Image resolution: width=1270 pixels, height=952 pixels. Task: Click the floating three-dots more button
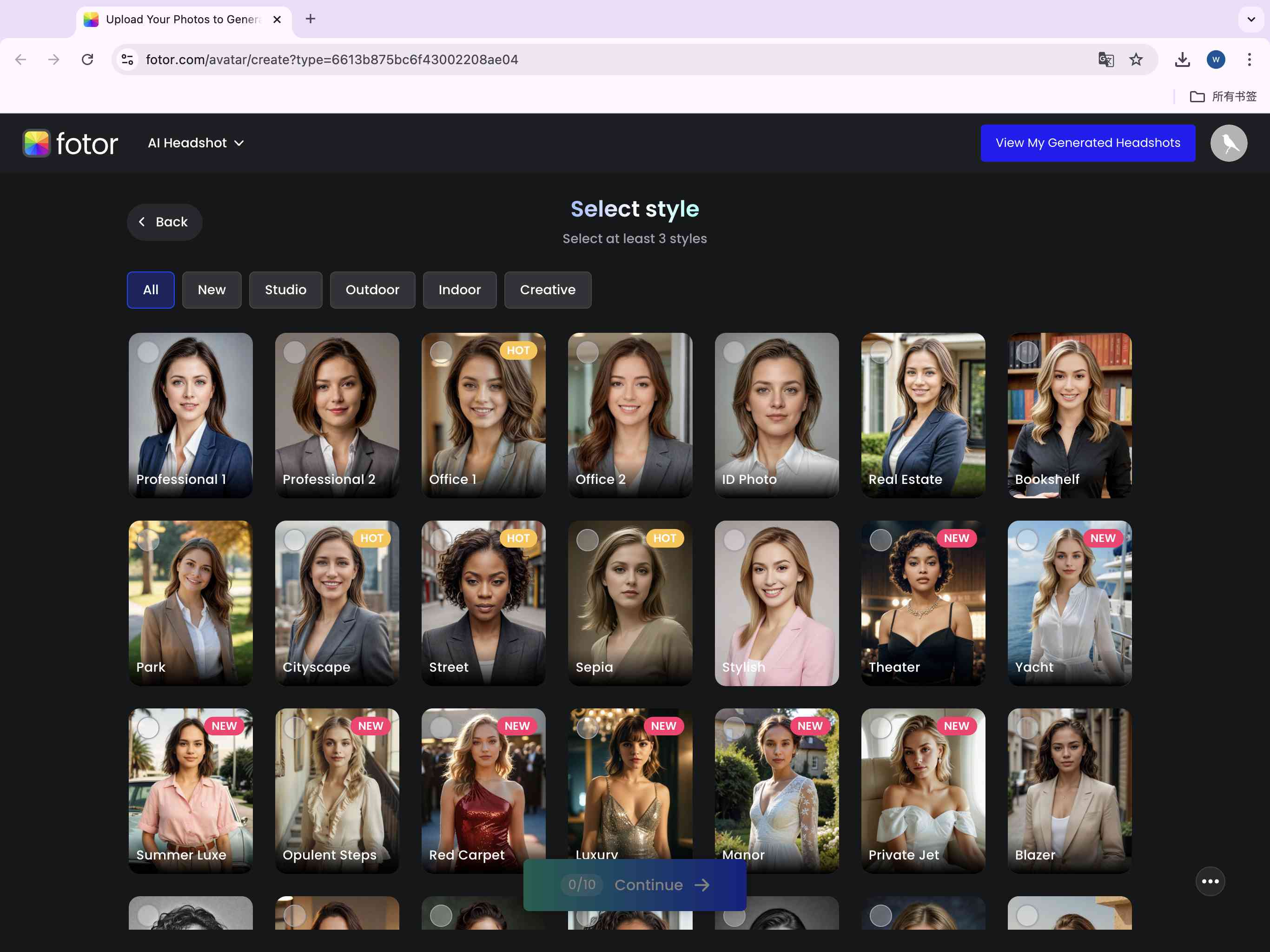[x=1210, y=881]
